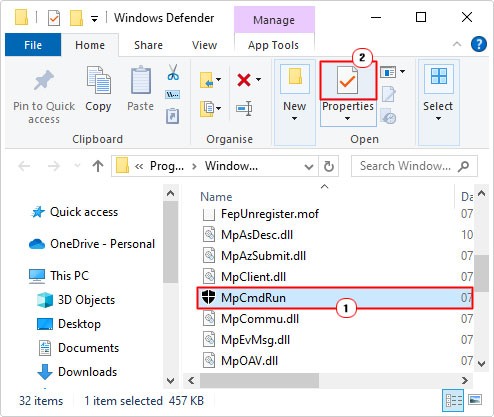The width and height of the screenshot is (494, 417).
Task: Select the MpCmdRun file
Action: [x=335, y=298]
